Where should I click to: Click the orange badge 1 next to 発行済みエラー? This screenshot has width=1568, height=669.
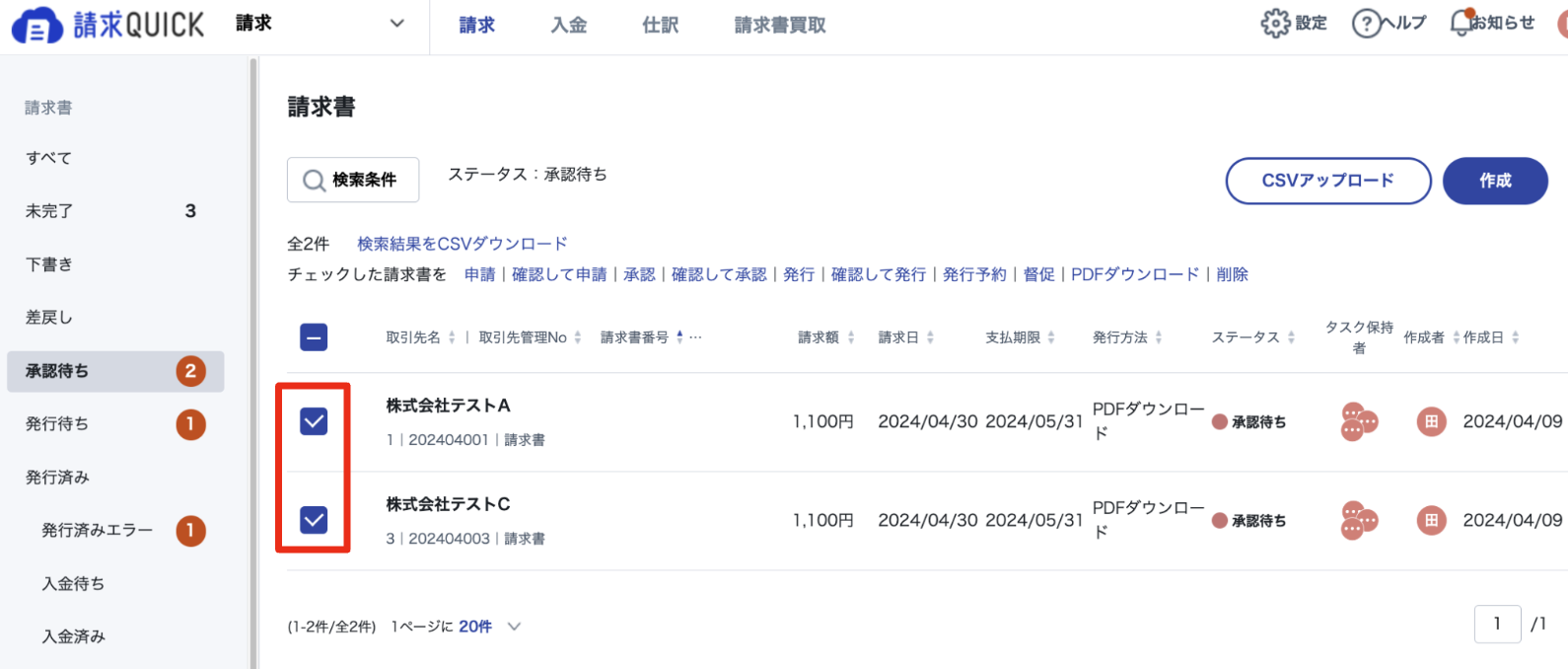(x=190, y=531)
